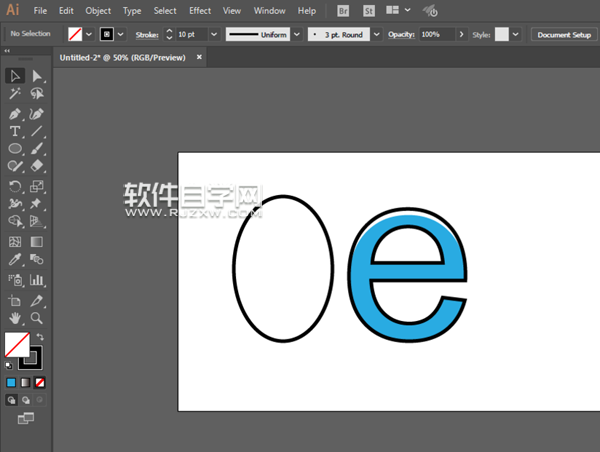Select the Puppet Warp pin tool

(x=37, y=204)
